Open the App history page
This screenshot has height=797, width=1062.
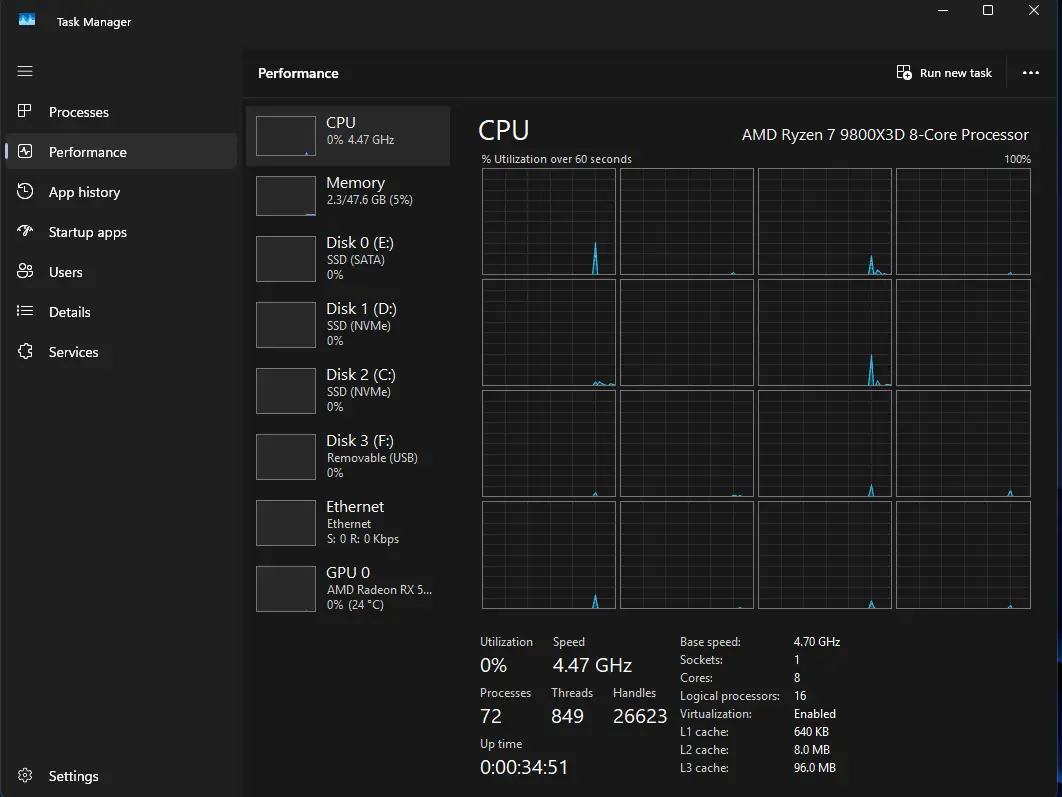pyautogui.click(x=122, y=192)
